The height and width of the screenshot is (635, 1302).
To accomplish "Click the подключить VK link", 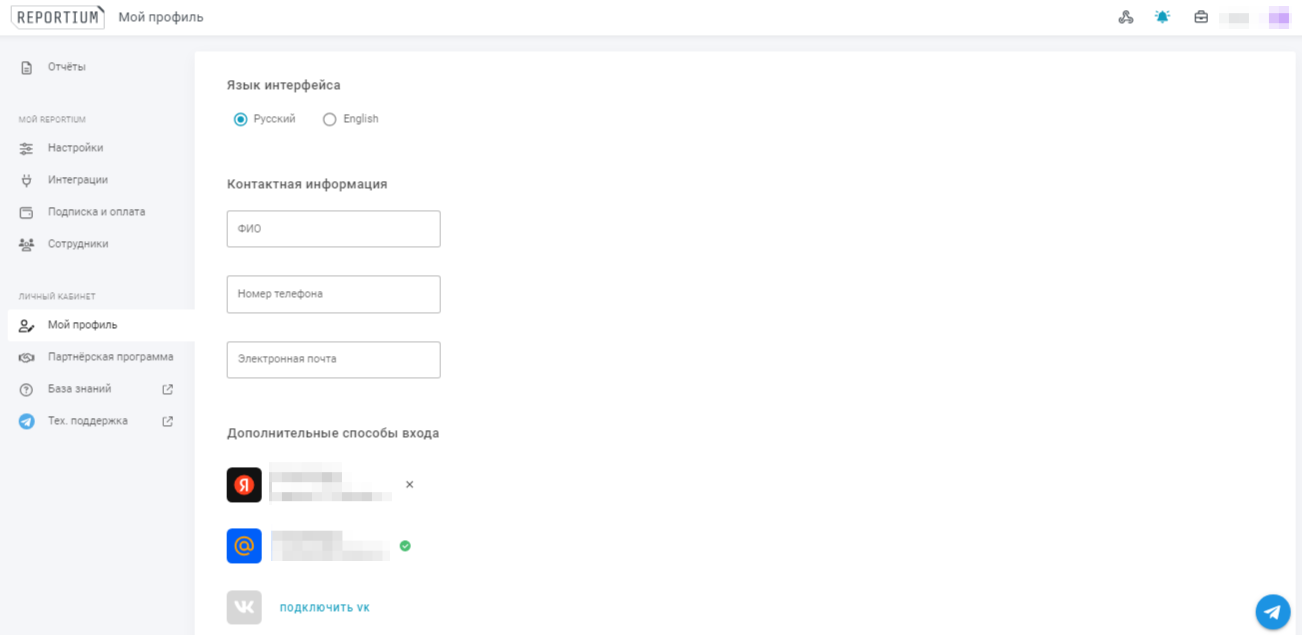I will coord(324,608).
